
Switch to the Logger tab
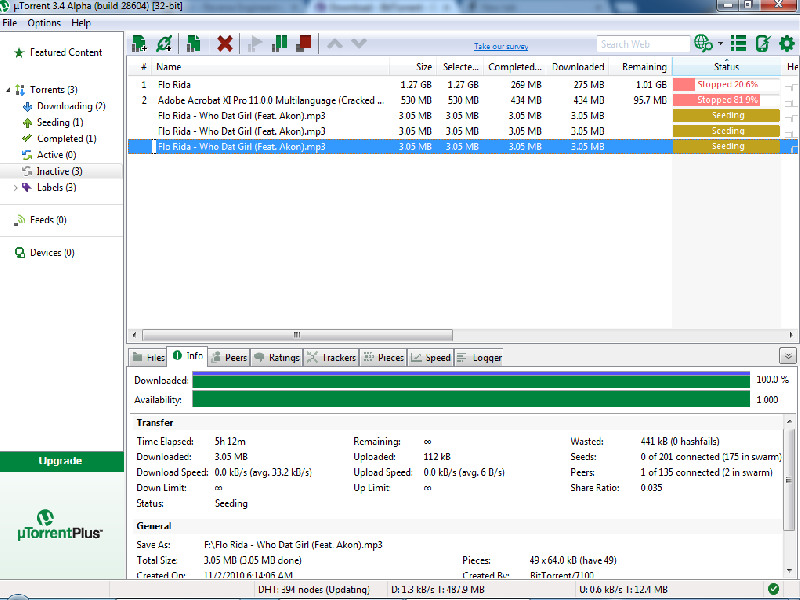[x=479, y=357]
